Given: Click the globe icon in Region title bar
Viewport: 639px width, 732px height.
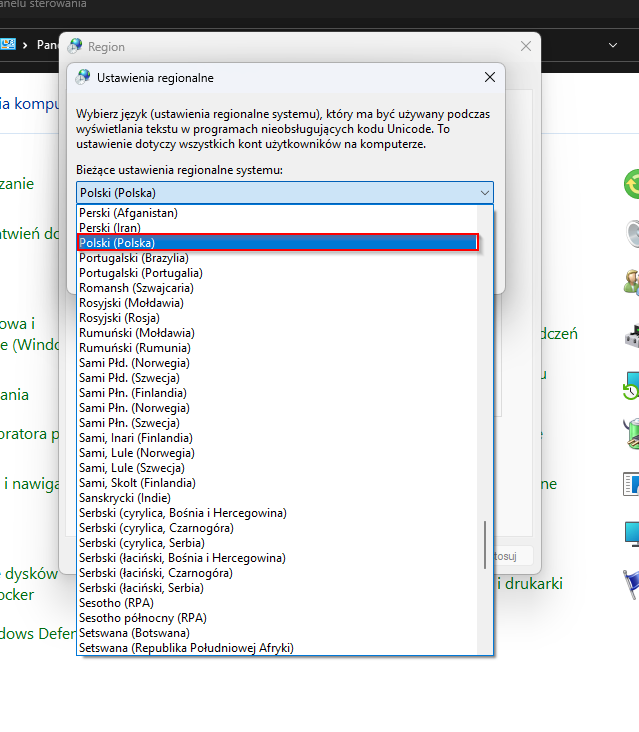Looking at the screenshot, I should (75, 47).
